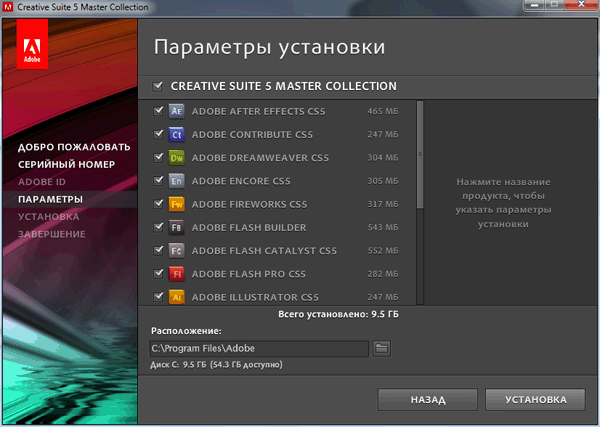Click the After Effects Ae icon
This screenshot has height=427, width=600.
point(176,111)
